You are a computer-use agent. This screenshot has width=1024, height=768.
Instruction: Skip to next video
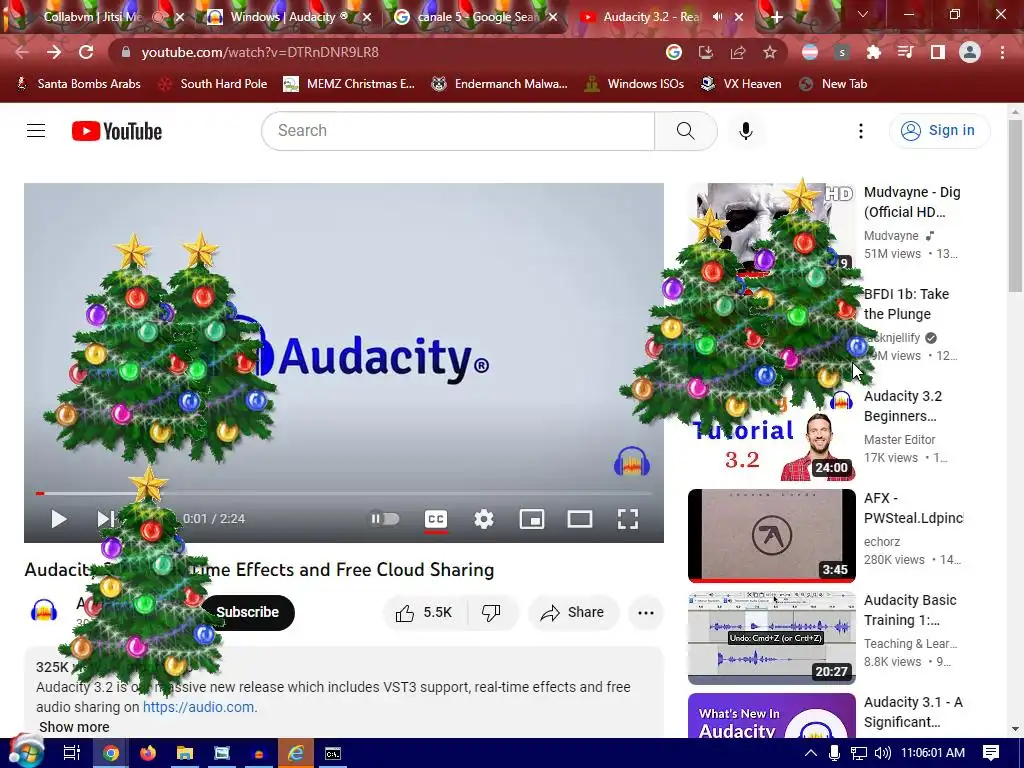click(105, 519)
